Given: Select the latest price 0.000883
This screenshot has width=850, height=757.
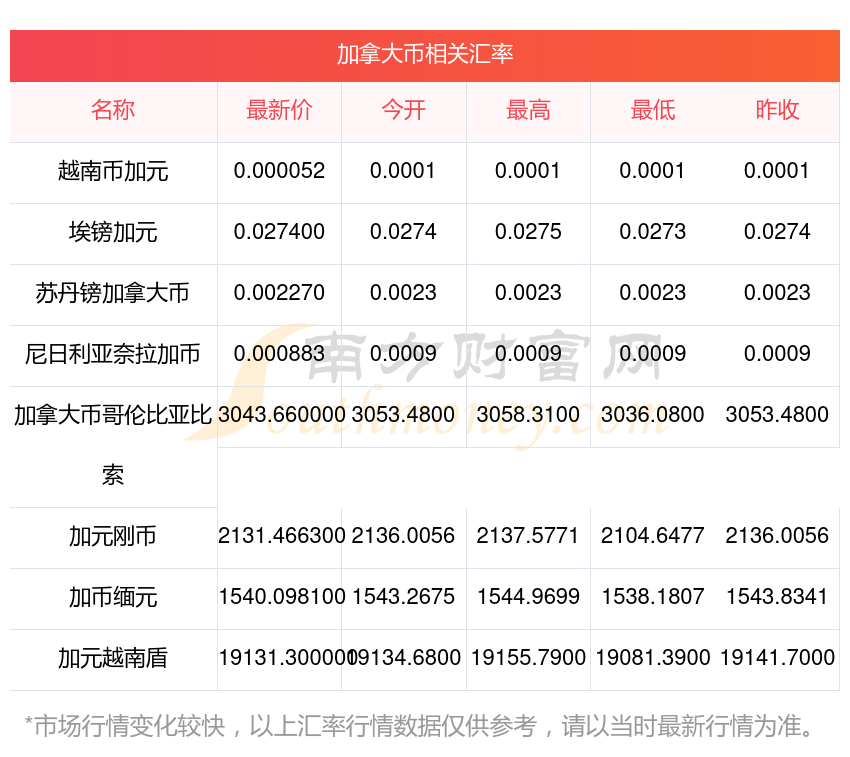Looking at the screenshot, I should point(279,354).
